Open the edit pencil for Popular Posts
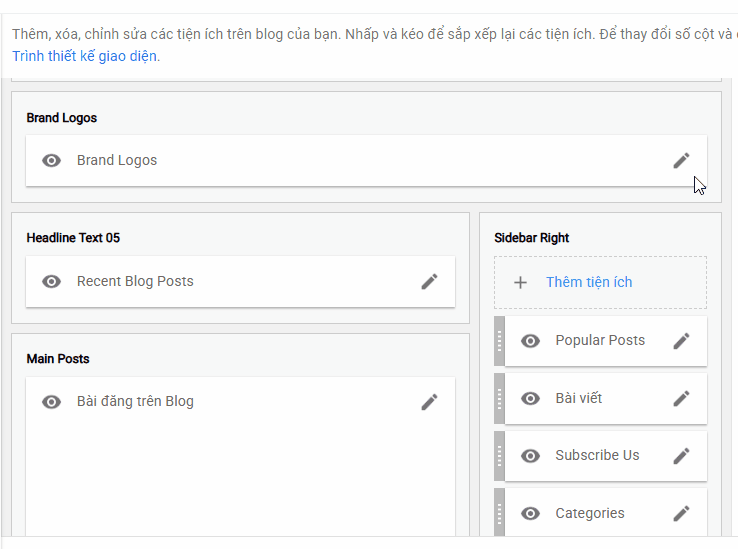The image size is (738, 549). [x=681, y=341]
